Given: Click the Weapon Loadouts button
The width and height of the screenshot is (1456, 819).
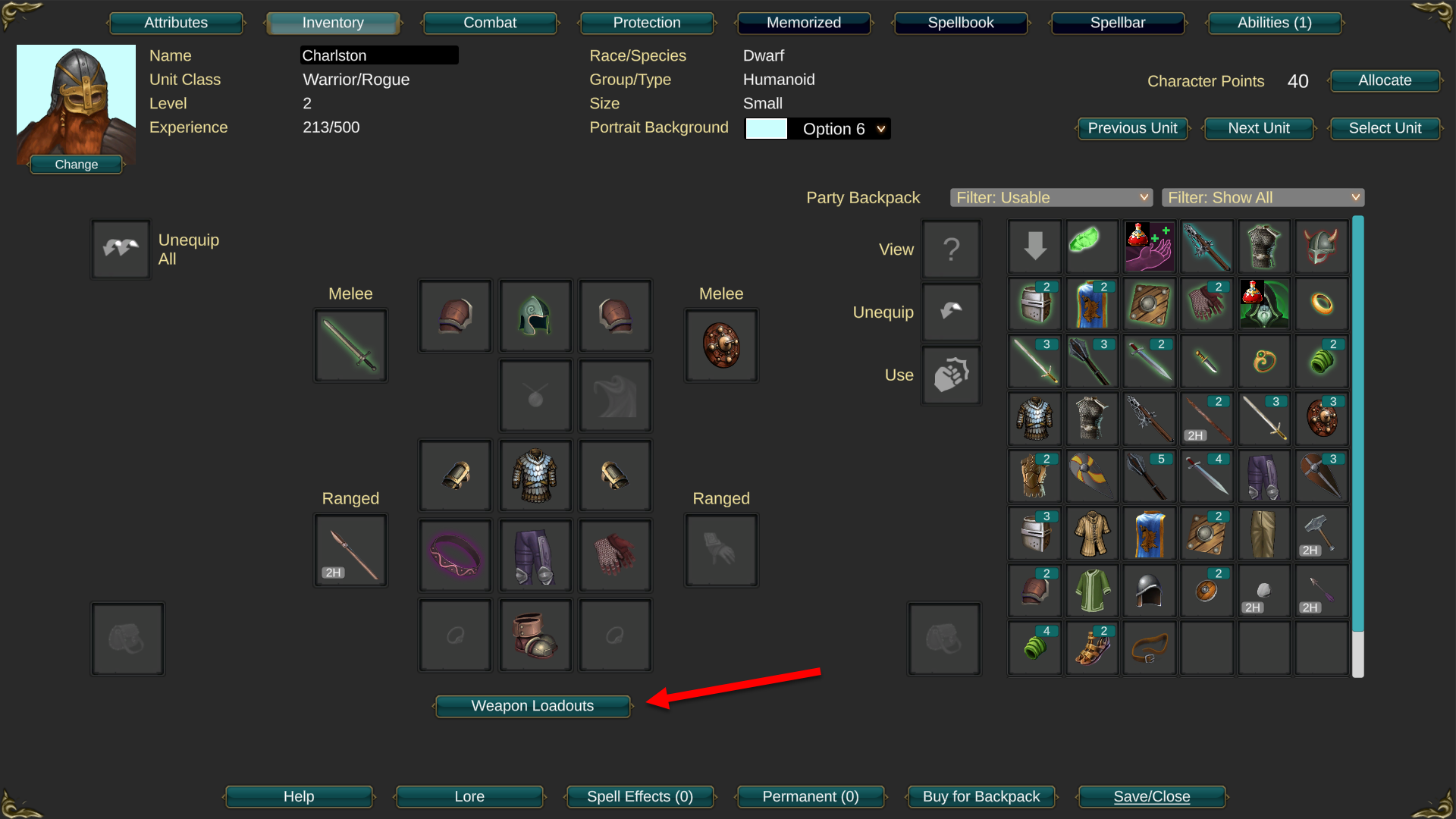Looking at the screenshot, I should (532, 706).
